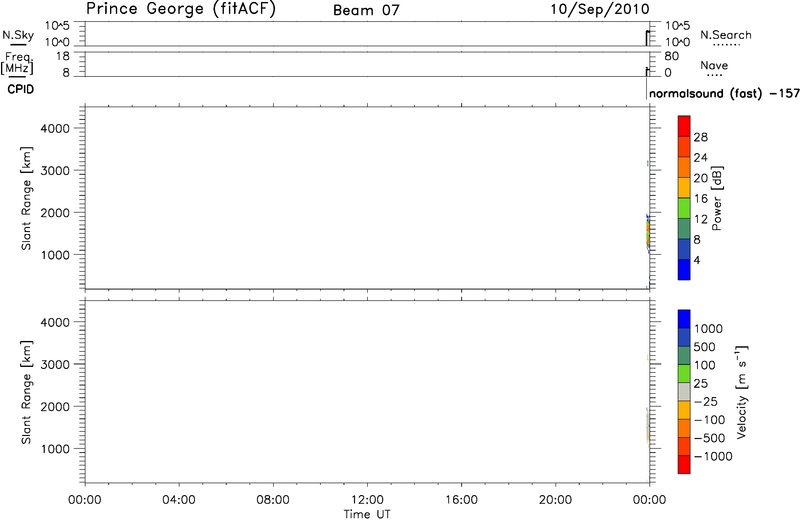Click the 'Time UT' axis label
Image resolution: width=800 pixels, height=520 pixels.
click(367, 514)
